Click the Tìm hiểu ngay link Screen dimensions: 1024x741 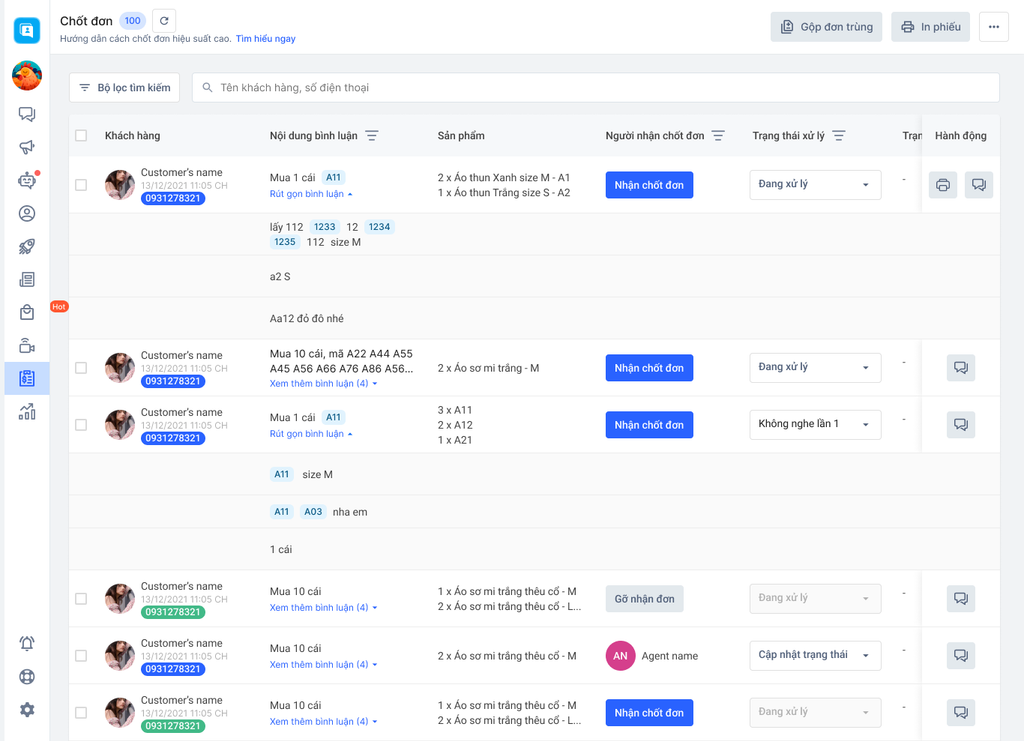[x=265, y=39]
